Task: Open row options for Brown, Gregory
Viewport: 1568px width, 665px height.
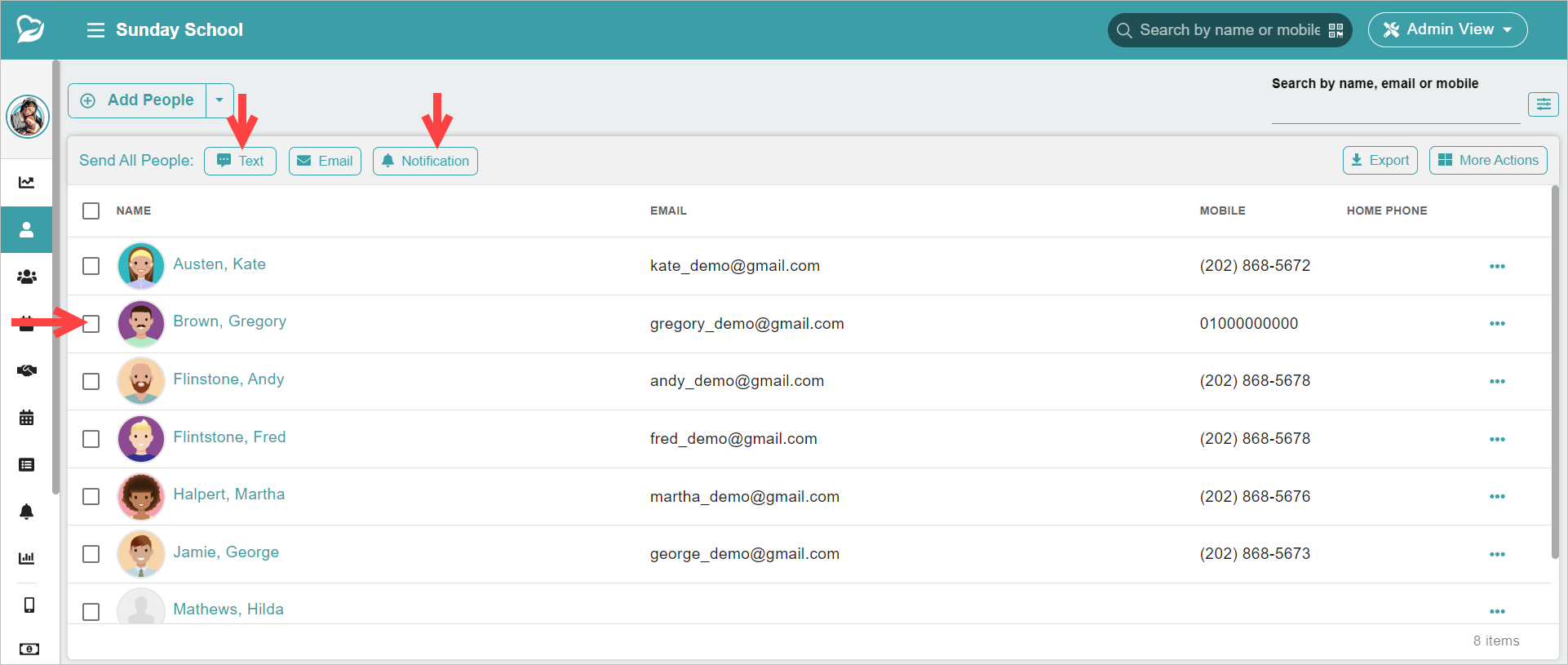Action: click(1497, 323)
